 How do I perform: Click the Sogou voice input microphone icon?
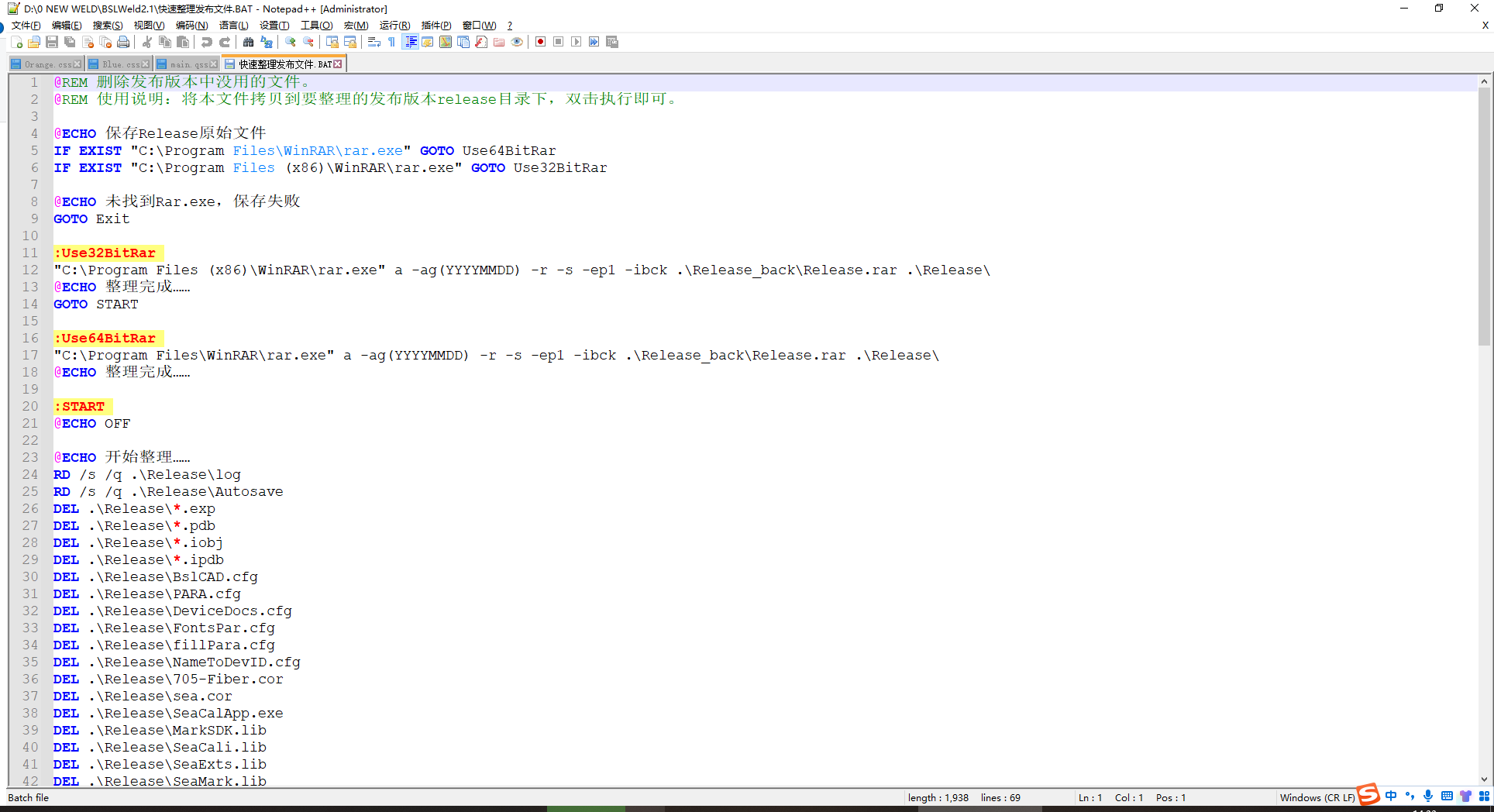tap(1428, 796)
